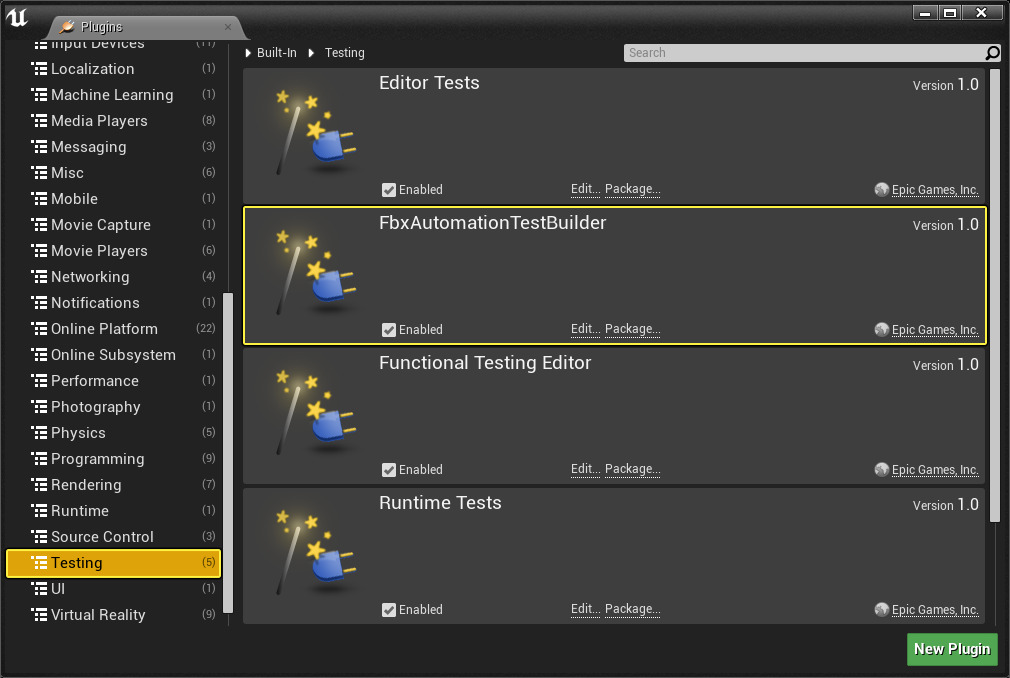Click the New Plugin button
The image size is (1010, 678).
click(x=951, y=649)
